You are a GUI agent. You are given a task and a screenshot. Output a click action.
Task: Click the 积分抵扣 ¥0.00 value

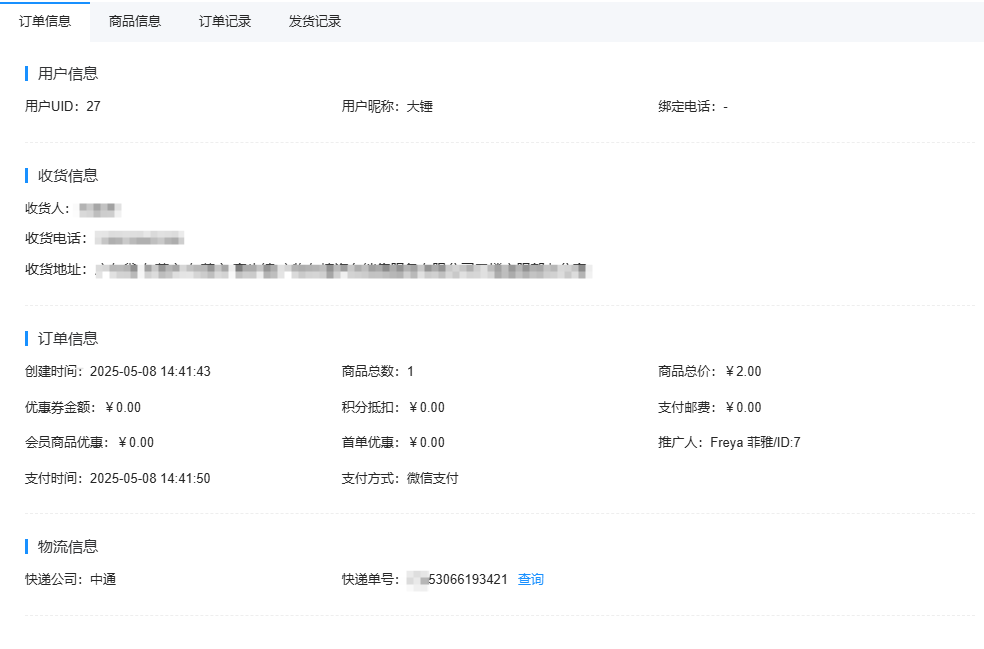tap(427, 407)
